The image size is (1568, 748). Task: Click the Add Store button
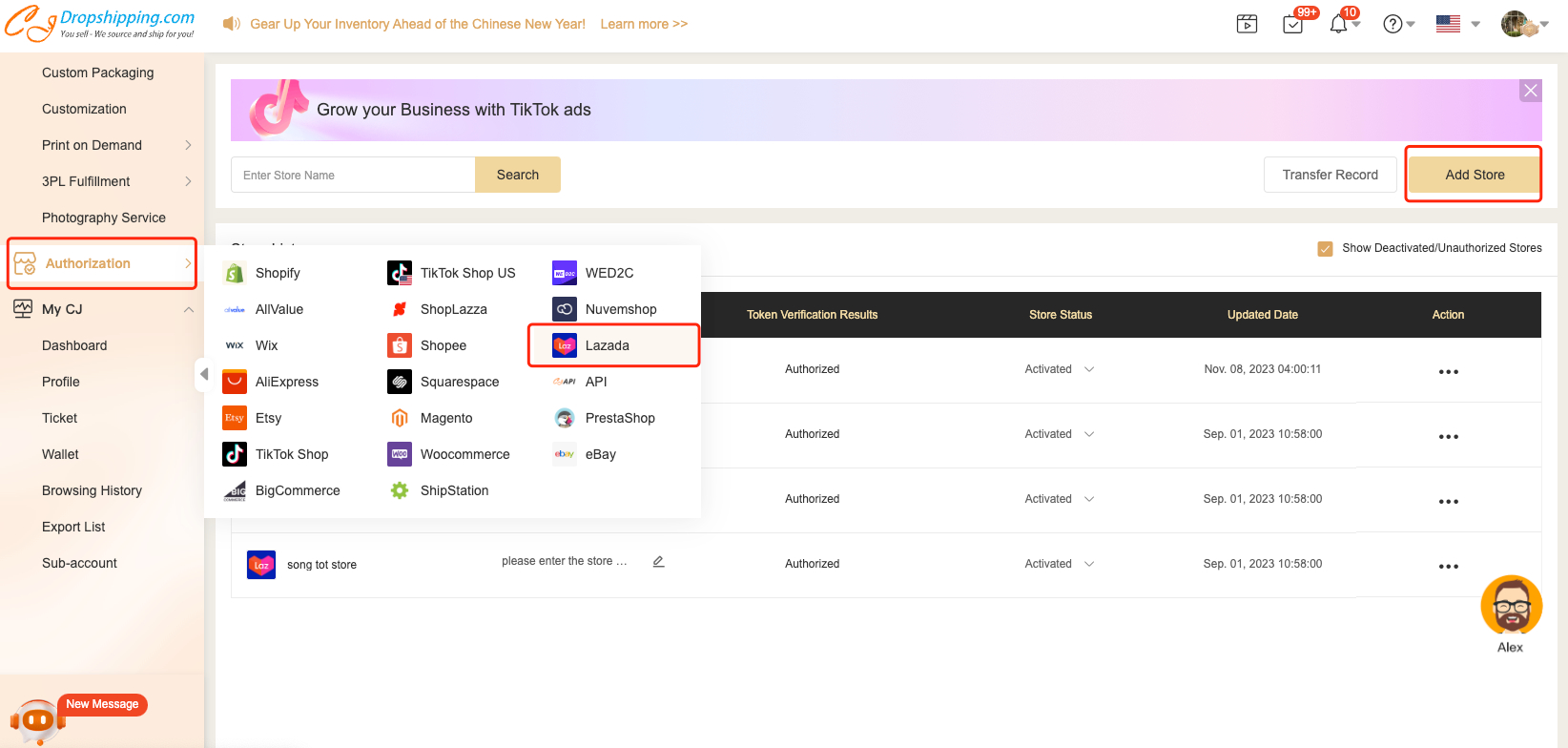[1474, 175]
